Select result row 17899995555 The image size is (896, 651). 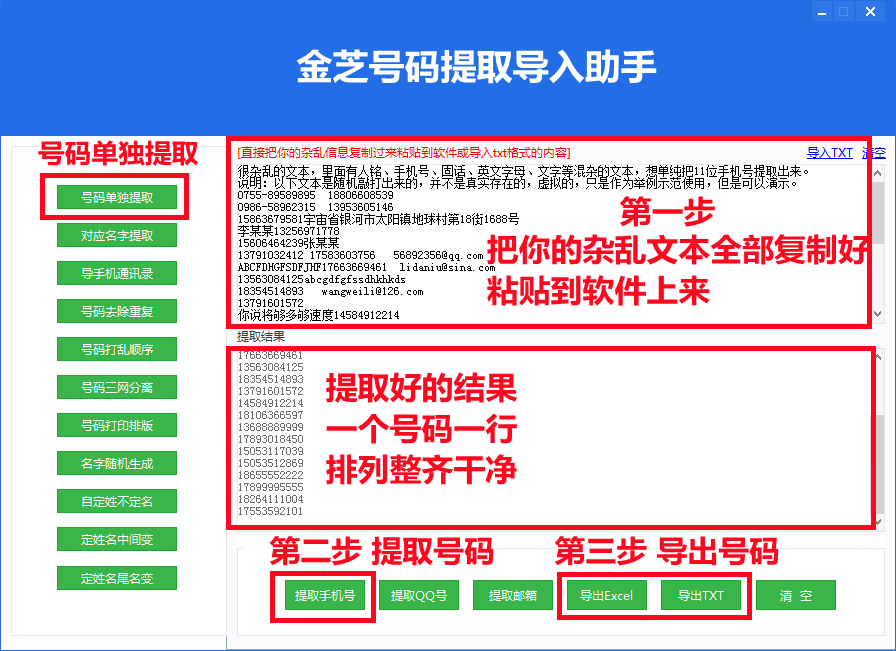point(270,487)
